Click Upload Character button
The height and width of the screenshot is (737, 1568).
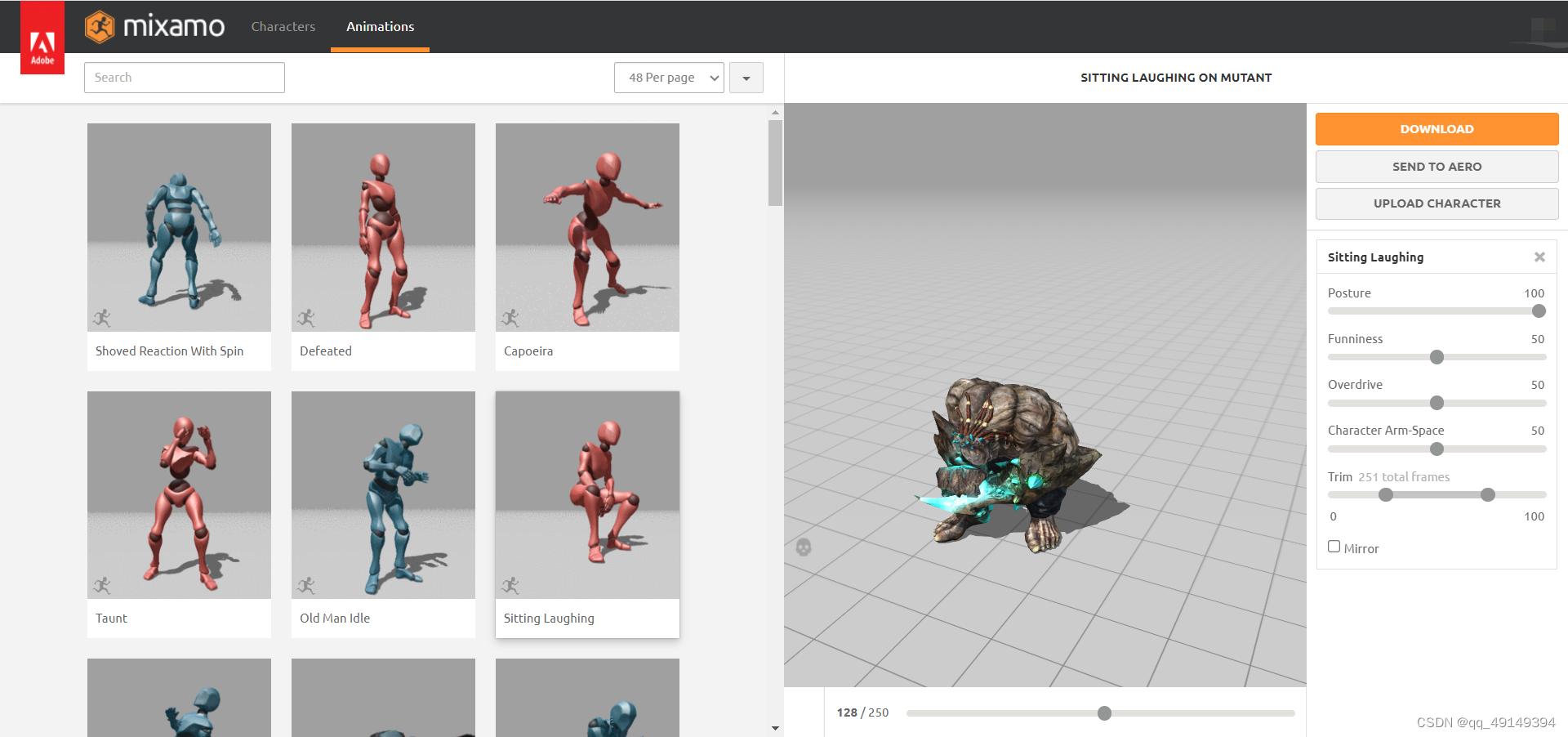(1437, 203)
